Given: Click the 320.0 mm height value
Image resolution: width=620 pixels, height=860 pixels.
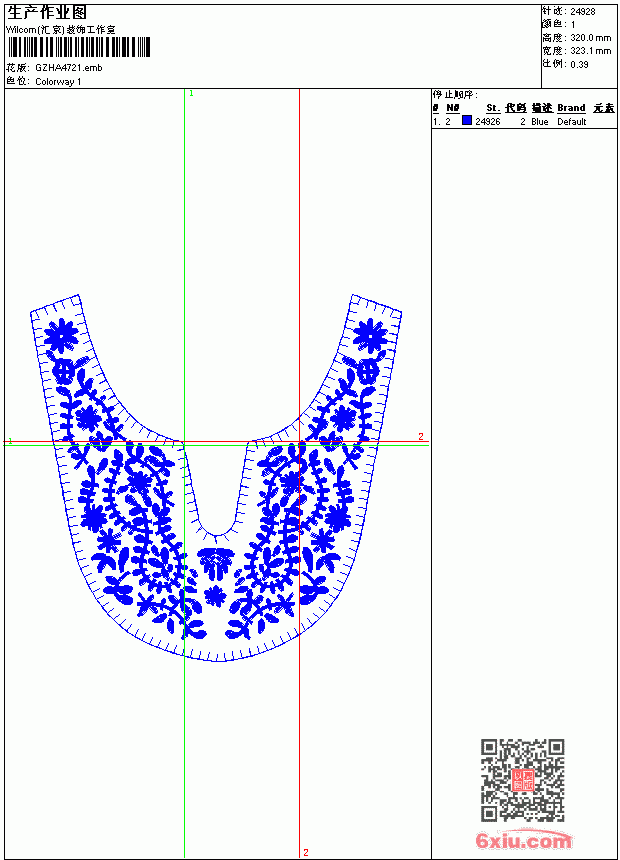Looking at the screenshot, I should [x=590, y=38].
